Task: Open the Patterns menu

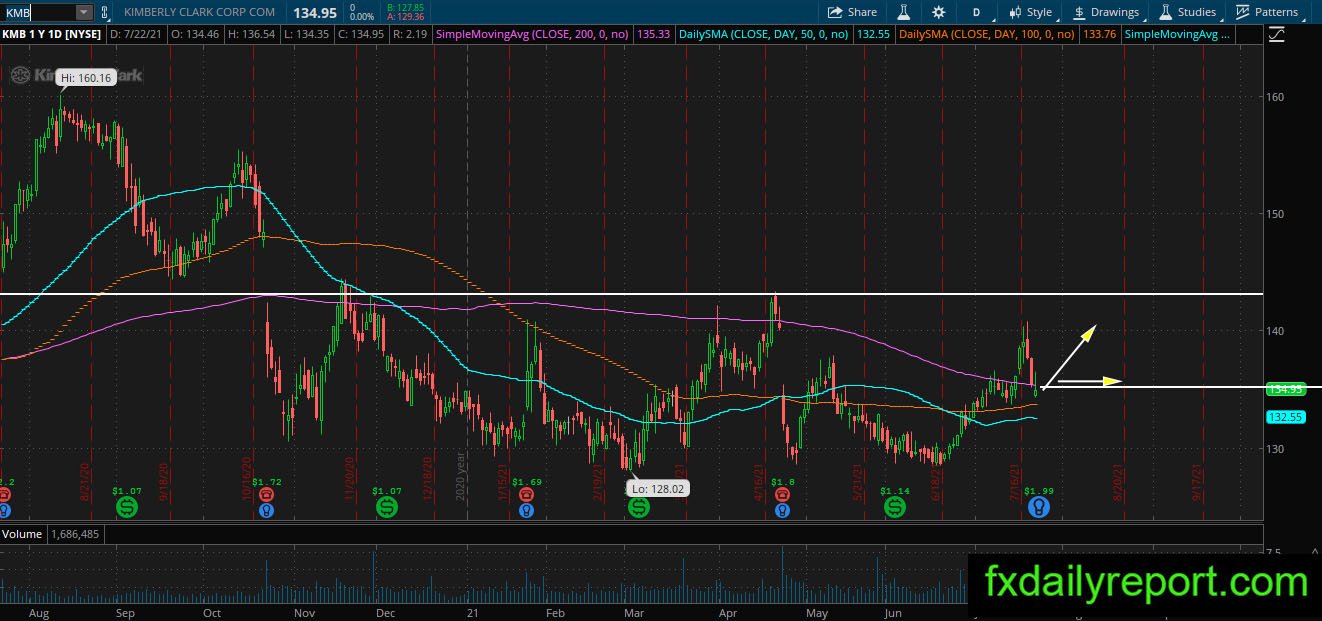Action: 1267,12
